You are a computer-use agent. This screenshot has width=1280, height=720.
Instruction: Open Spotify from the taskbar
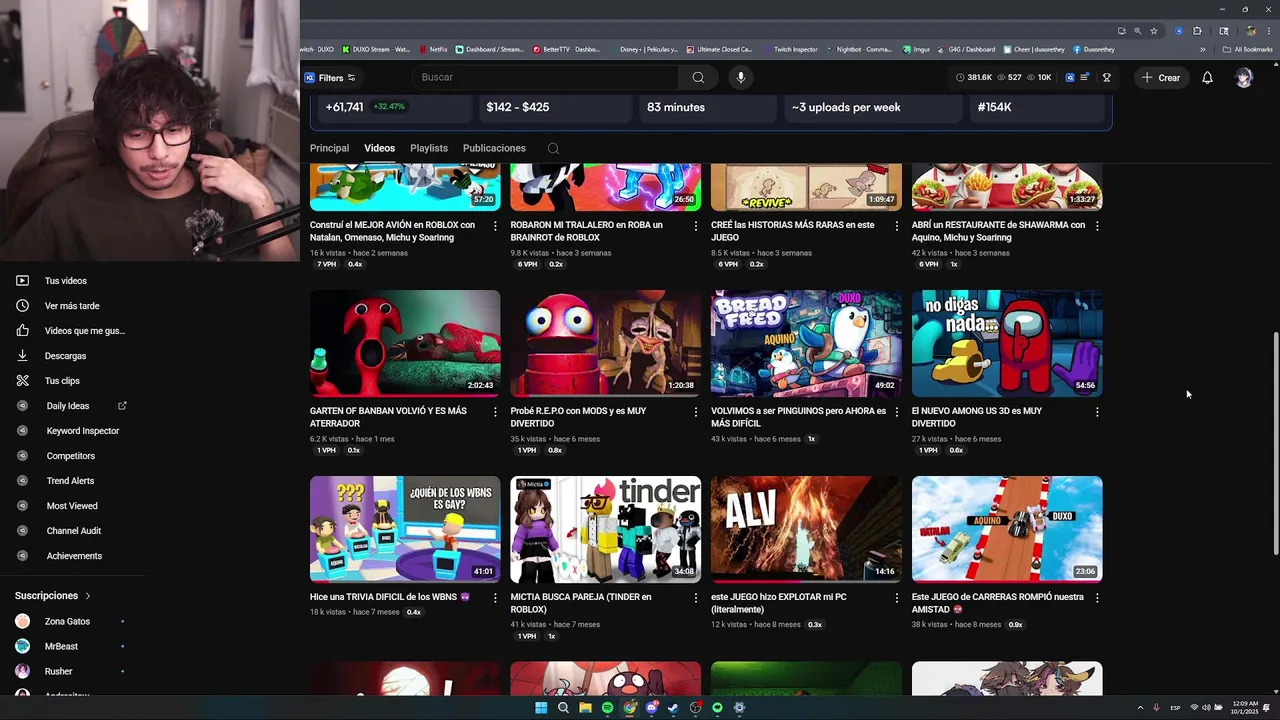607,708
